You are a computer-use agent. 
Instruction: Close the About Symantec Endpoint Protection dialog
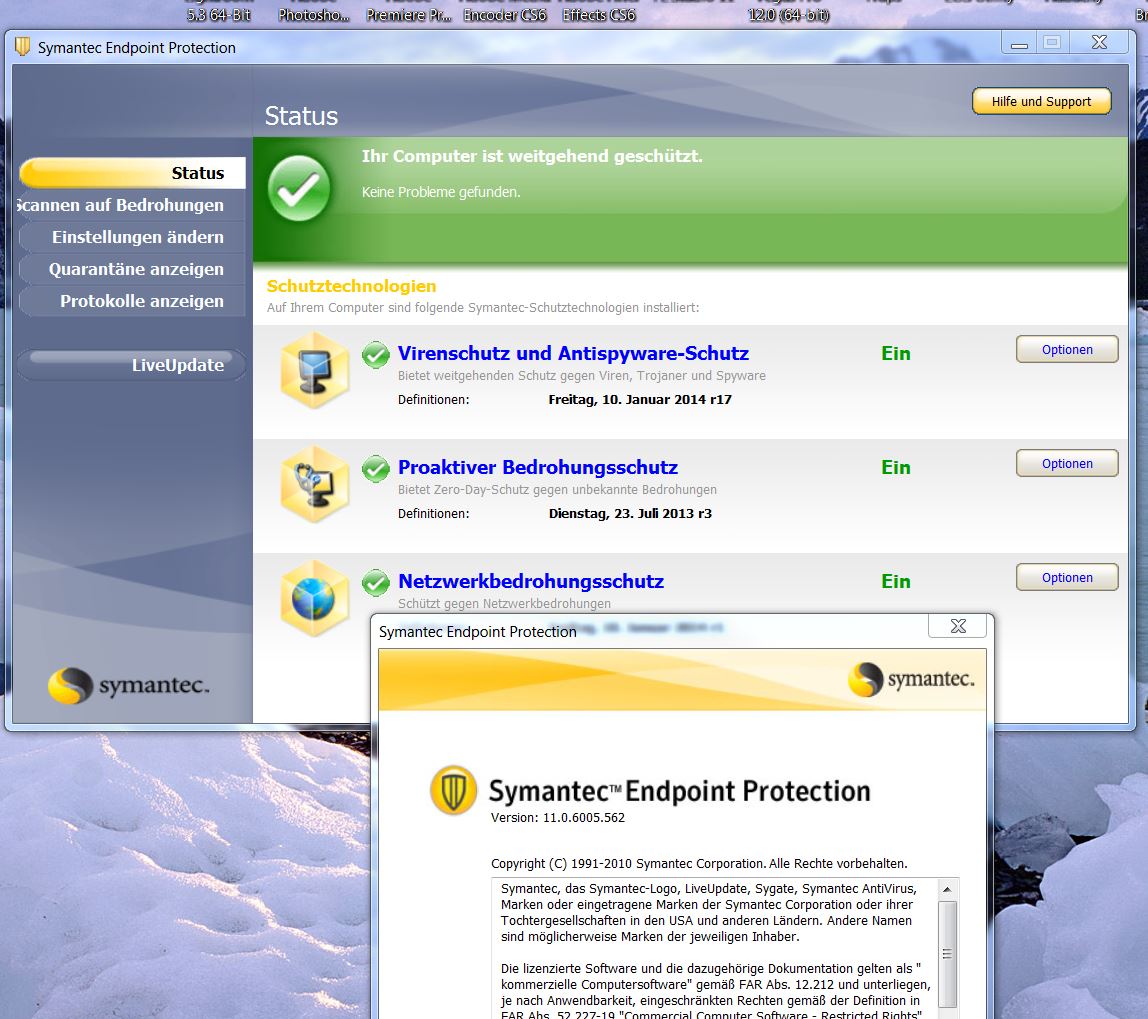pyautogui.click(x=958, y=626)
